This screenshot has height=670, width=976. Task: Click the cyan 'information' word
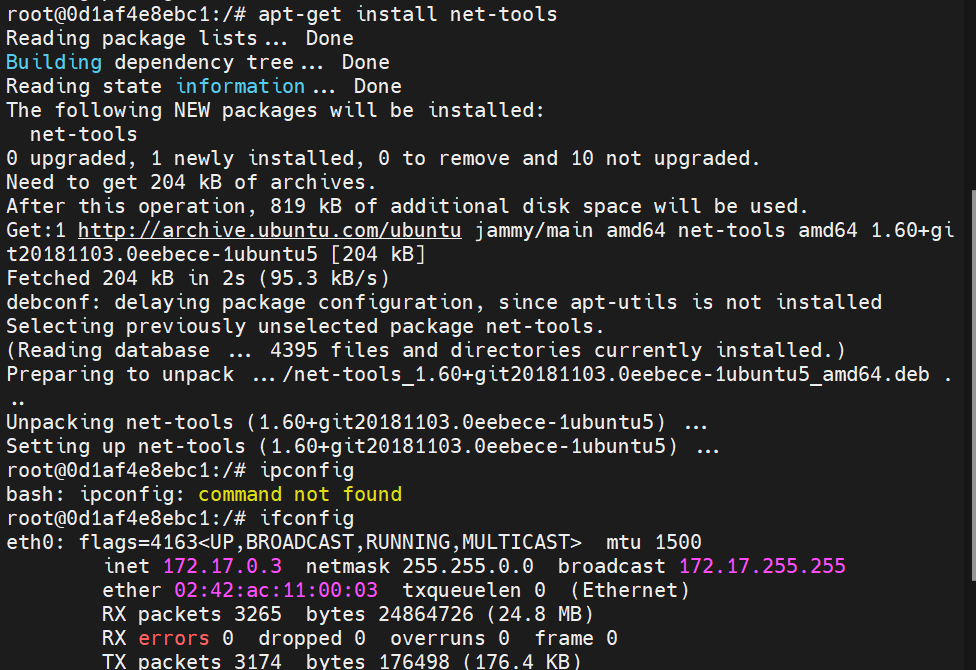coord(240,86)
